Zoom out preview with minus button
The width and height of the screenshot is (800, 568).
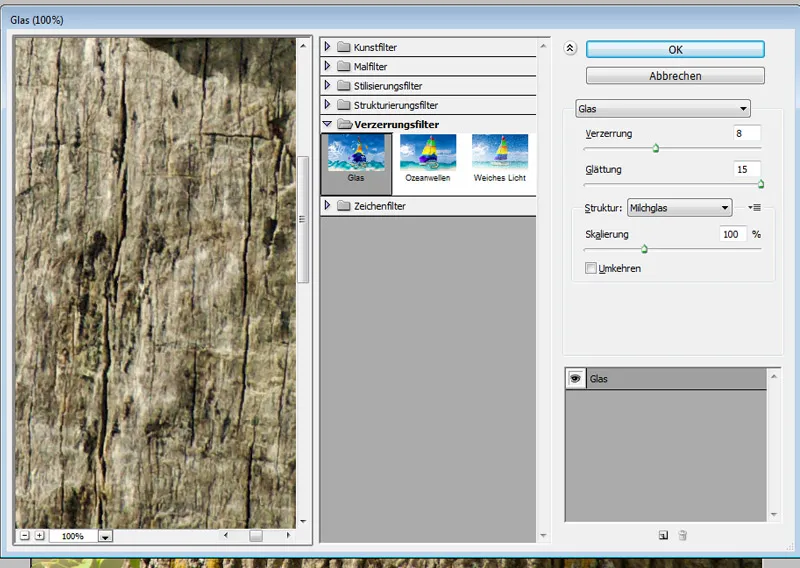pyautogui.click(x=24, y=535)
